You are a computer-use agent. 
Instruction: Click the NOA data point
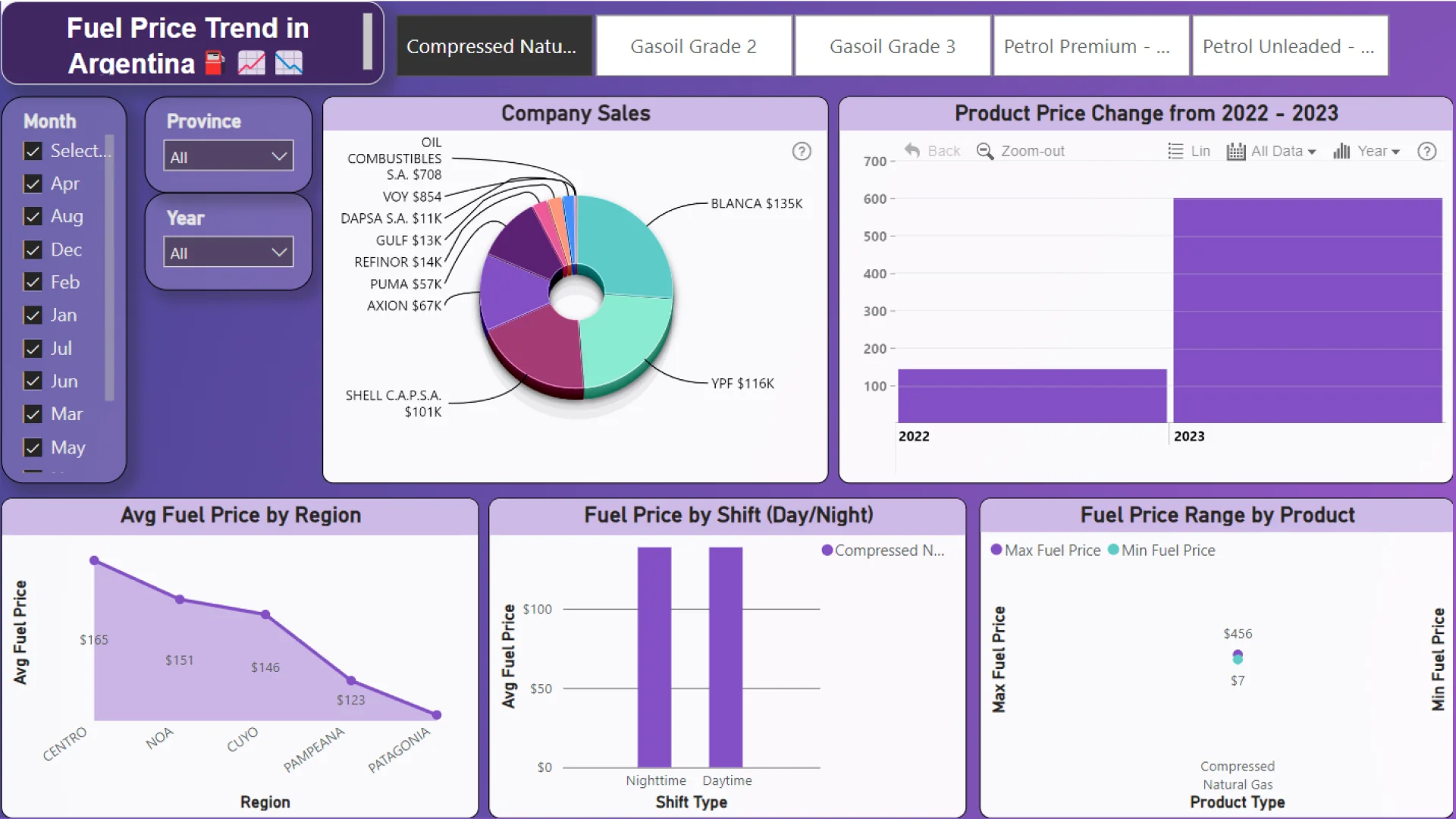click(x=180, y=599)
